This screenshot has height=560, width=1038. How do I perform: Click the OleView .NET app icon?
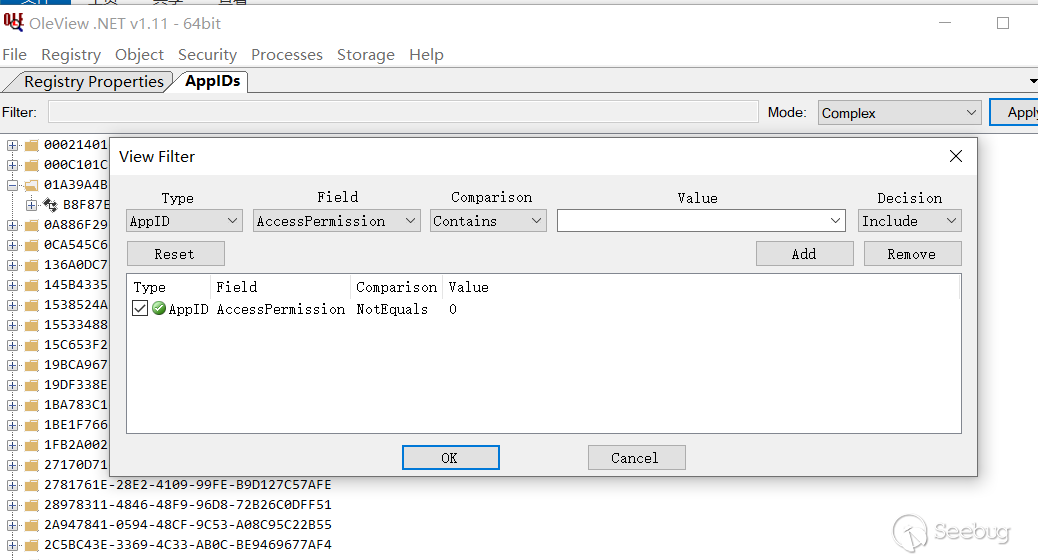(x=14, y=22)
